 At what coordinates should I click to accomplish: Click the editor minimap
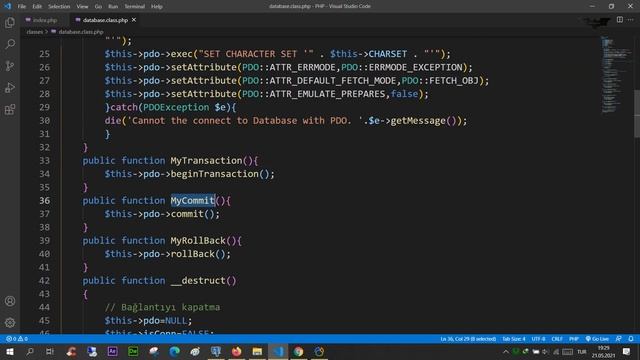click(x=616, y=74)
